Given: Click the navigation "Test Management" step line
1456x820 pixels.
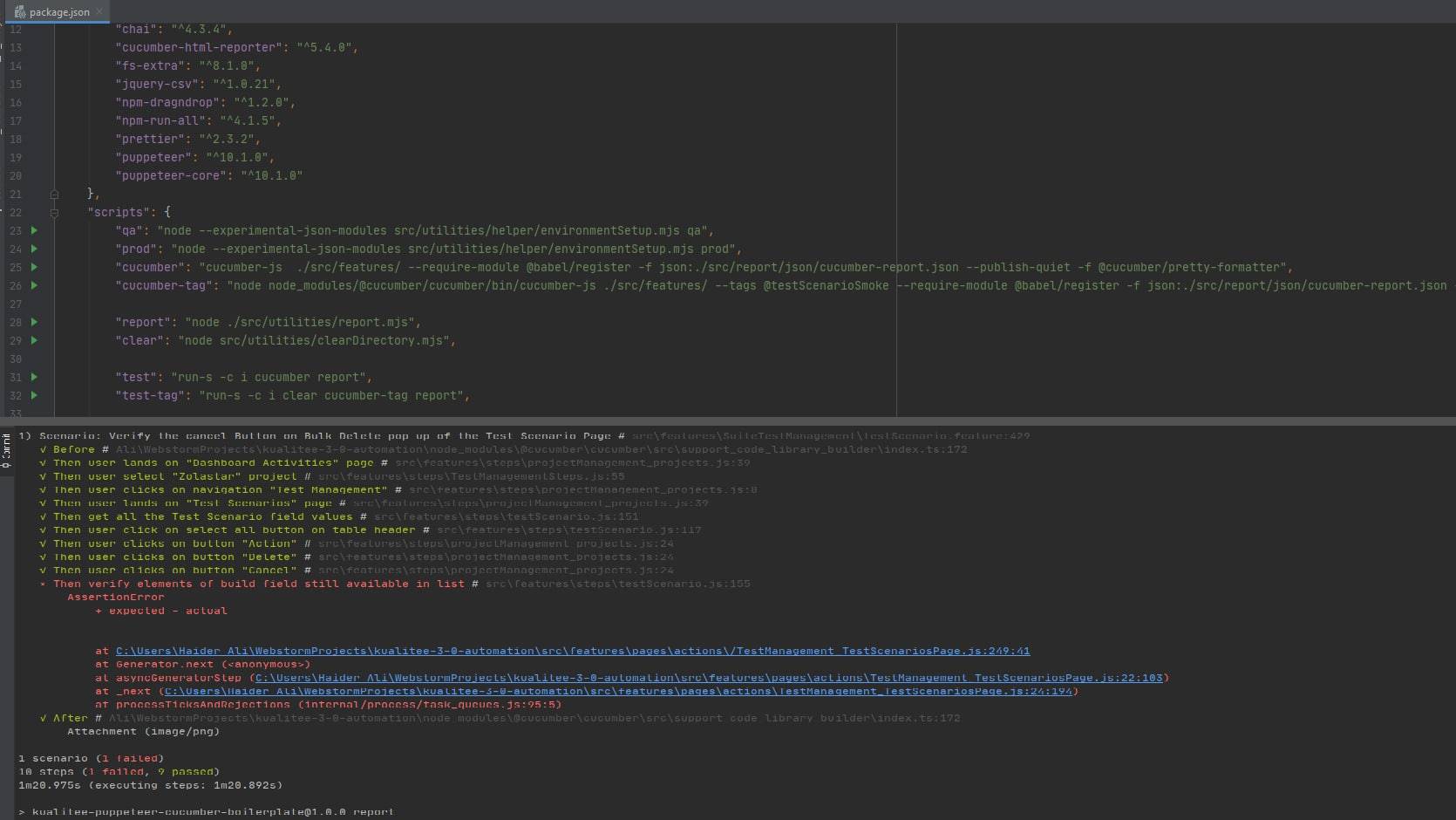Looking at the screenshot, I should pyautogui.click(x=398, y=489).
